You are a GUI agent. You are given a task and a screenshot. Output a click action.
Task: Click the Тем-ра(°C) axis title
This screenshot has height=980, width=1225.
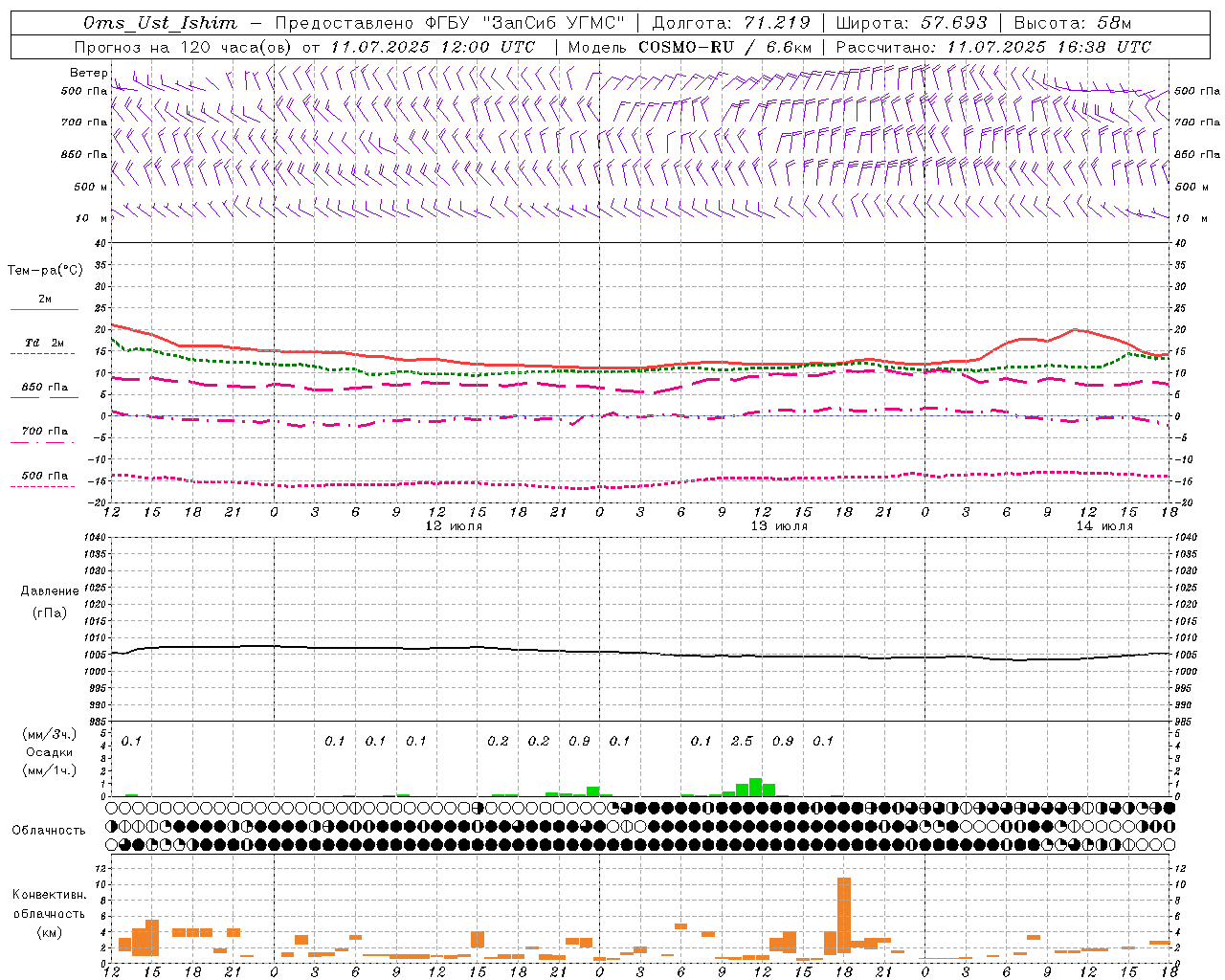coord(45,271)
